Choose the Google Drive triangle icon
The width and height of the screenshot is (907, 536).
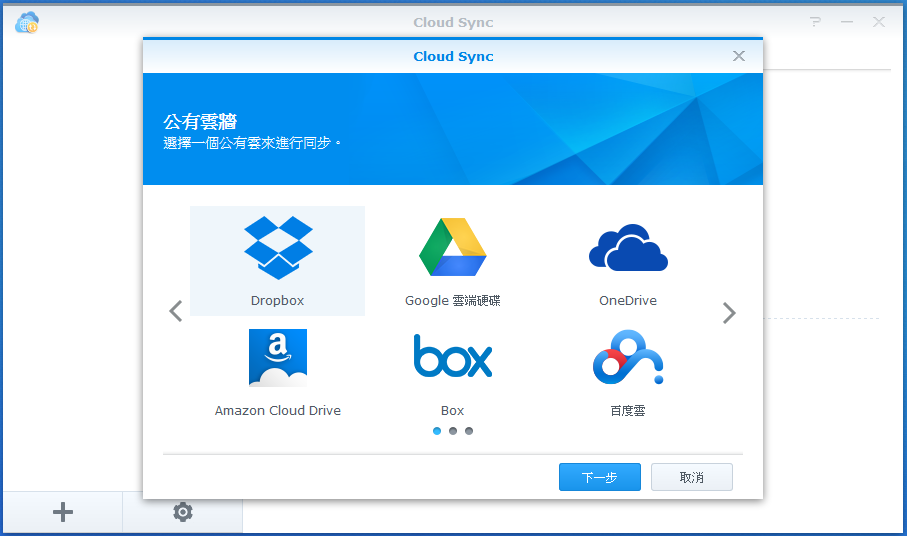pos(453,247)
